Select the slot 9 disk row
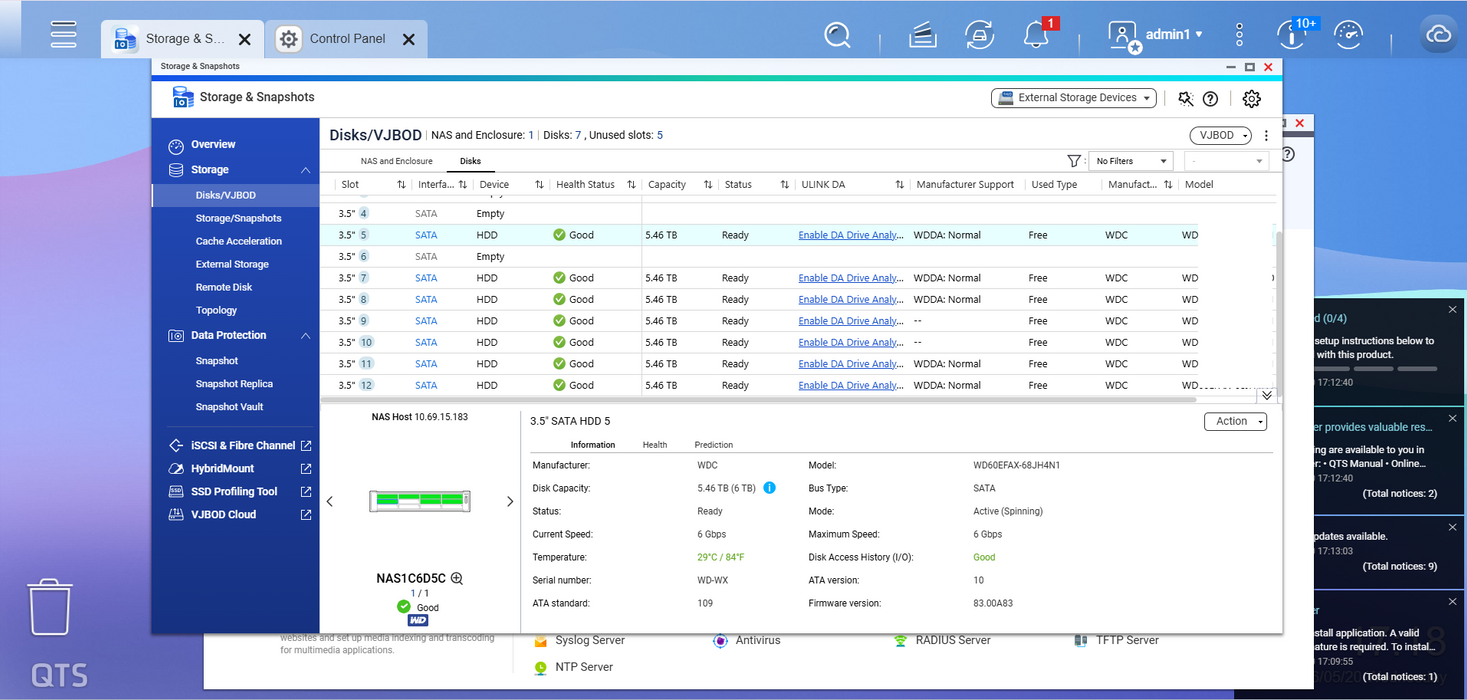Image resolution: width=1467 pixels, height=700 pixels. [x=800, y=321]
